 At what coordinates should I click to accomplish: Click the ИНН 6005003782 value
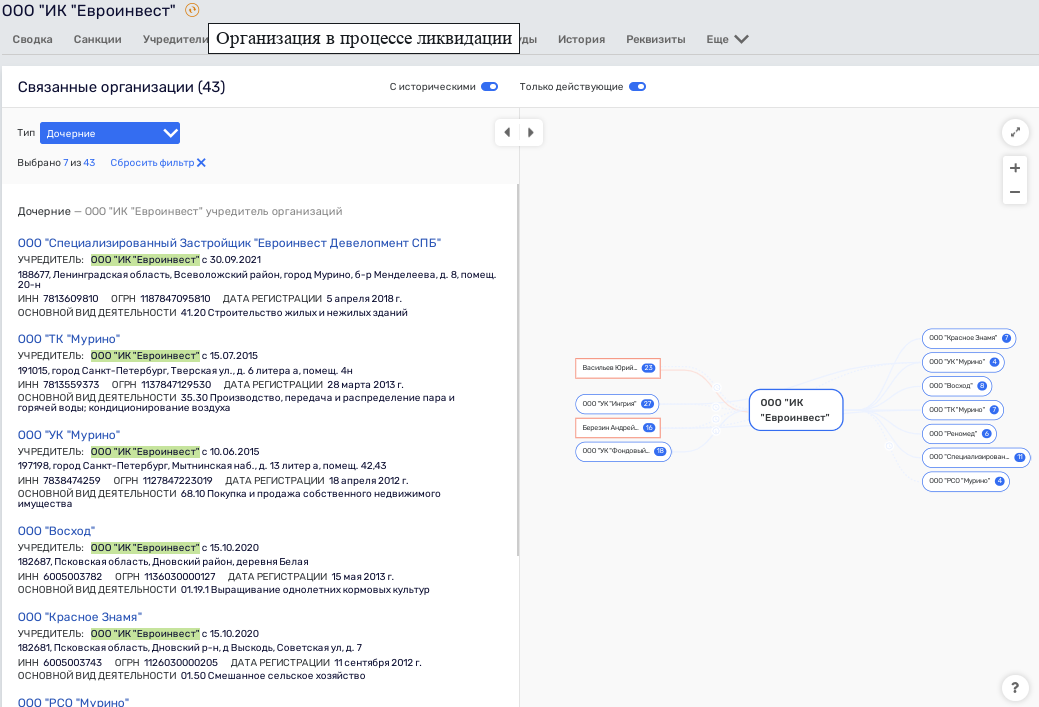tap(73, 577)
